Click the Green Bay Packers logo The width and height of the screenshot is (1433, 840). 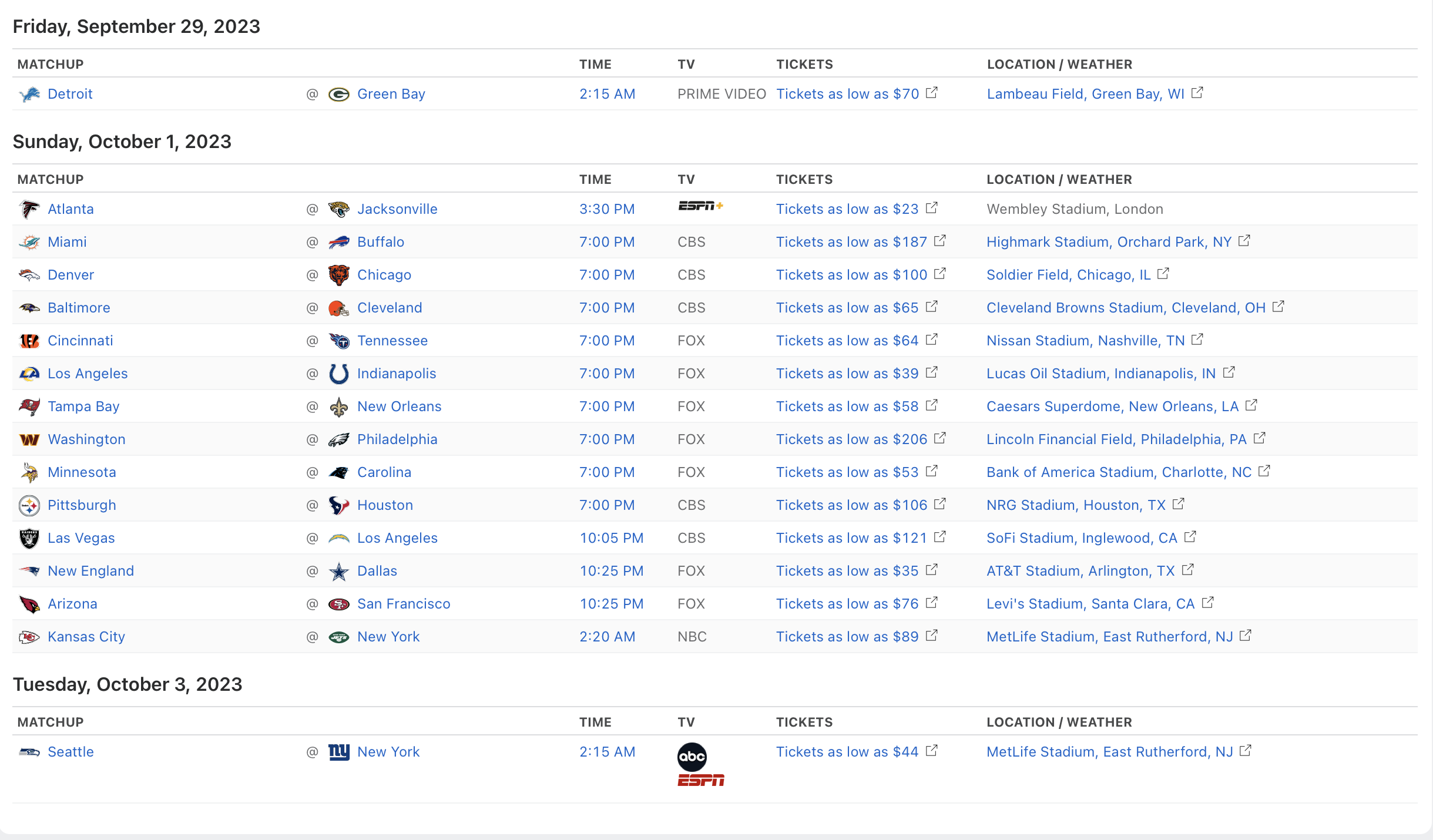click(338, 94)
